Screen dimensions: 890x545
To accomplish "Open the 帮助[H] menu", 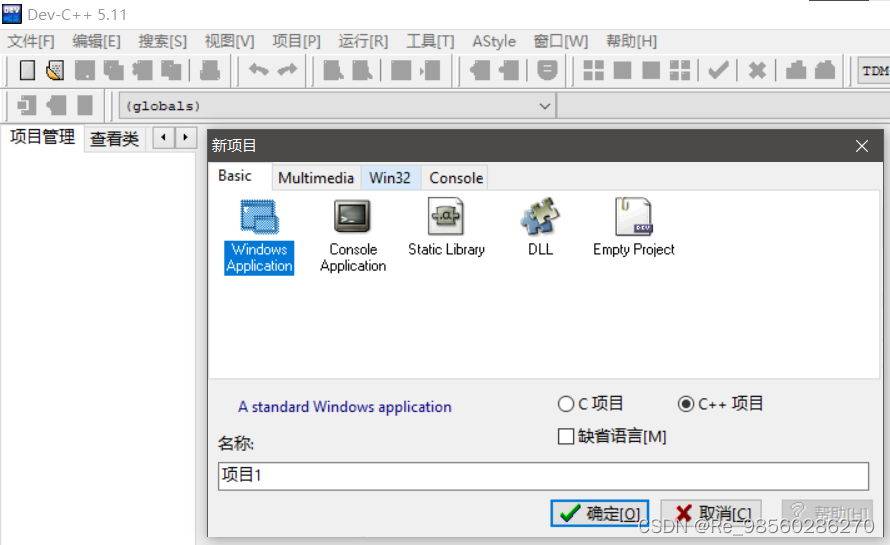I will (631, 41).
